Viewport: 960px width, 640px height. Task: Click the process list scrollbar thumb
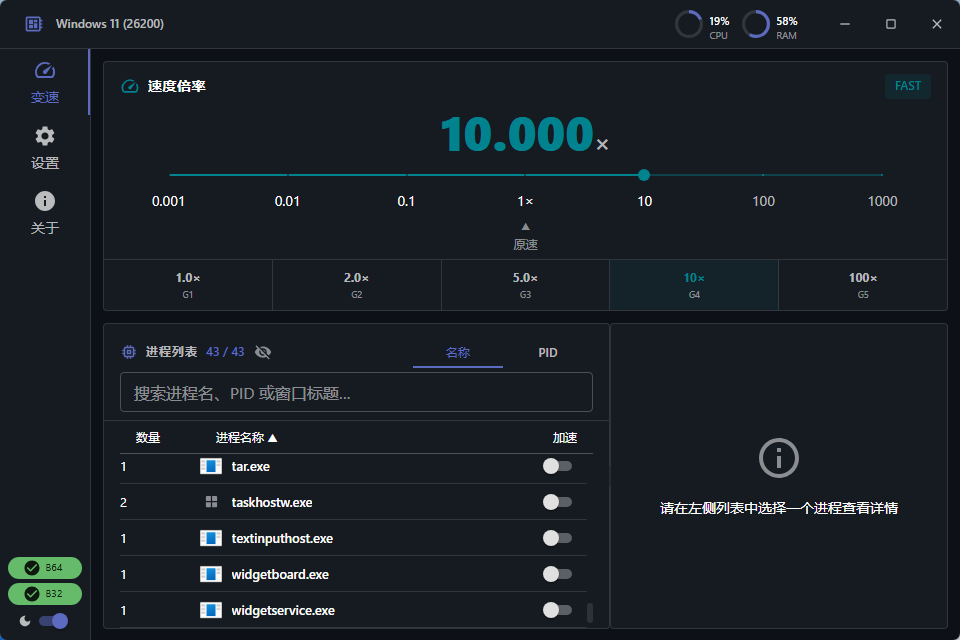[590, 612]
